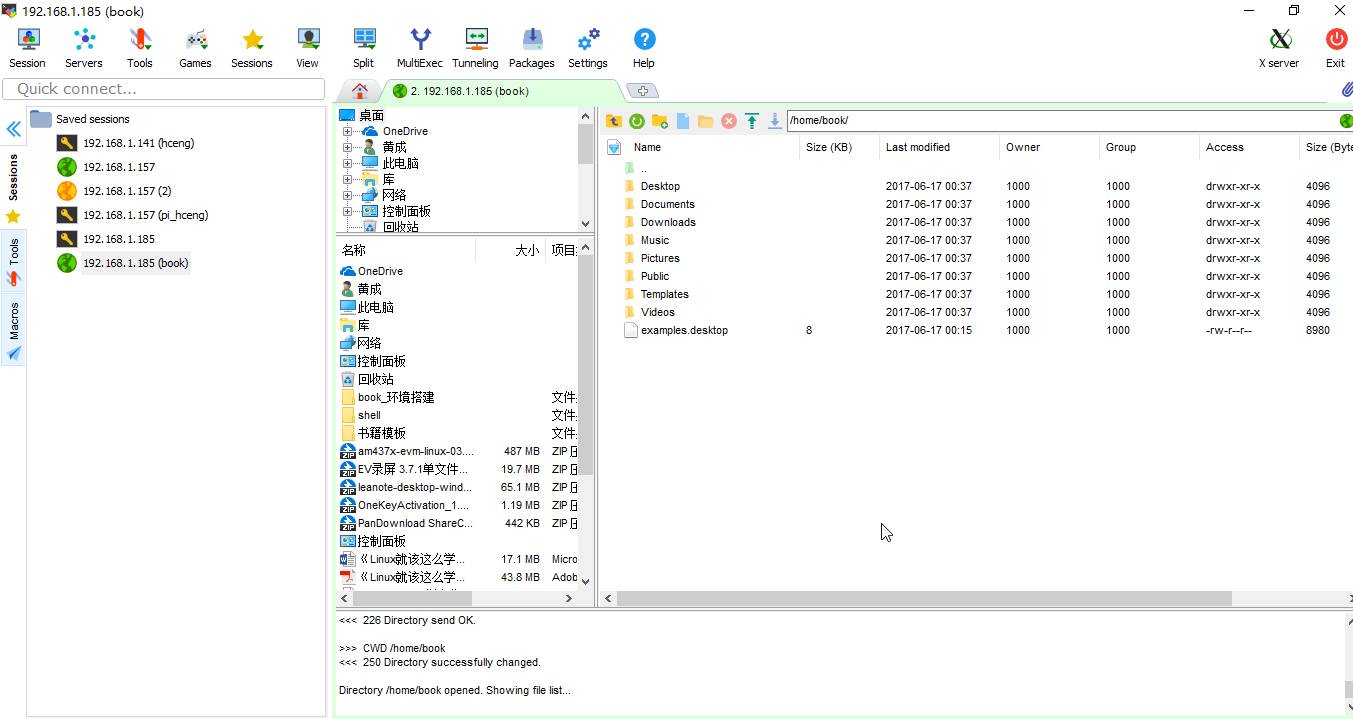
Task: Open a new tab with plus button
Action: click(642, 91)
